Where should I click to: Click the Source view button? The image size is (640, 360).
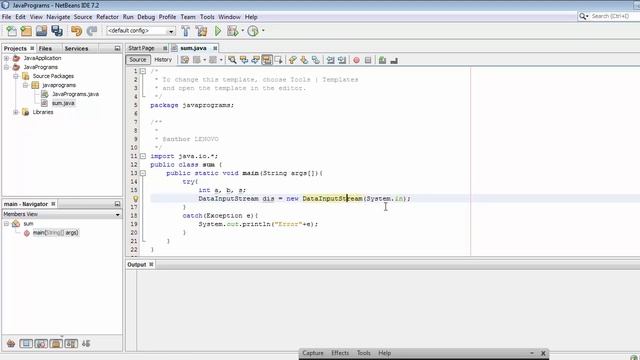[x=138, y=60]
